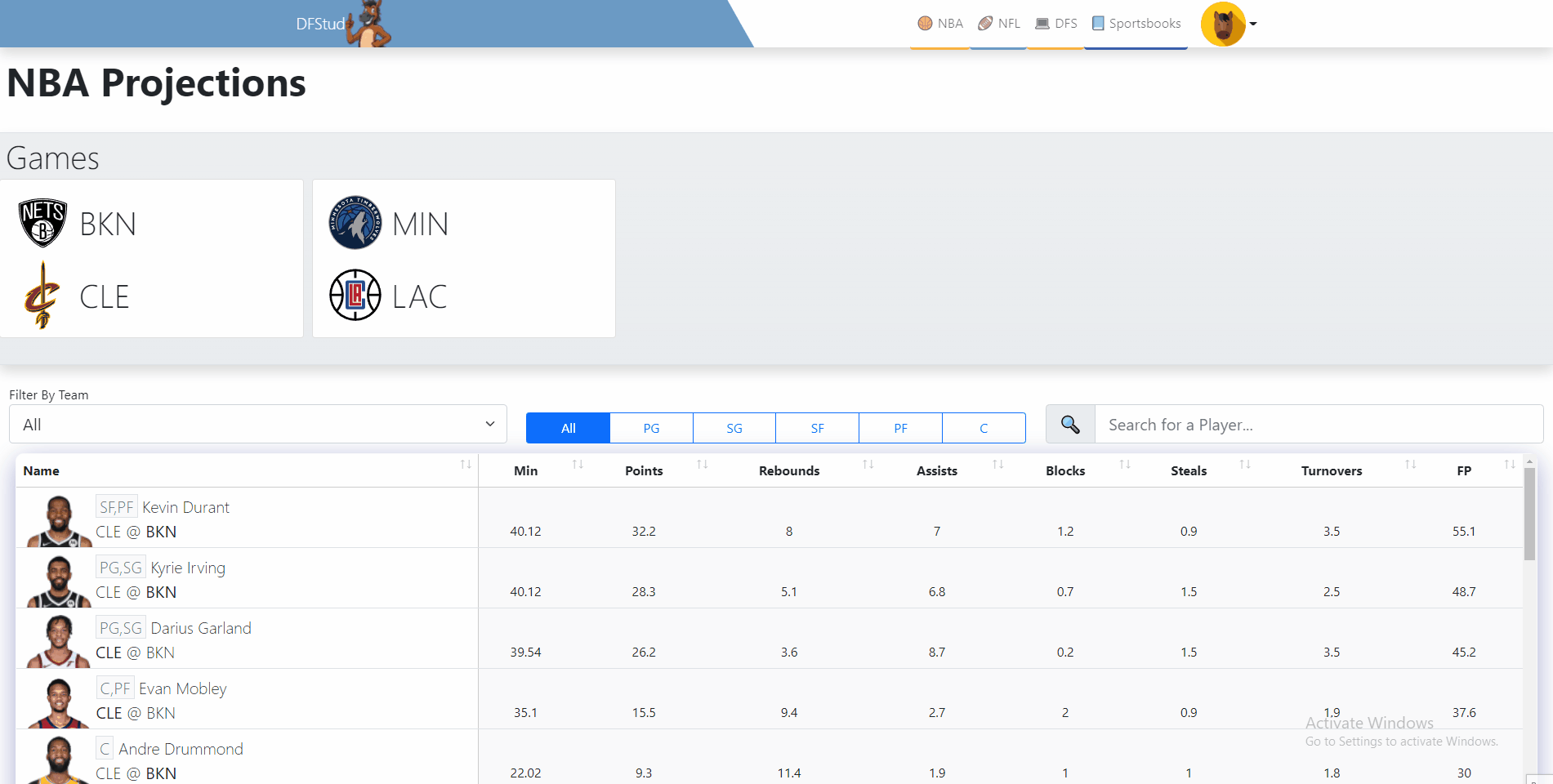Screen dimensions: 1553x784
Task: Sort table by Rebounds column arrows
Action: tap(868, 465)
